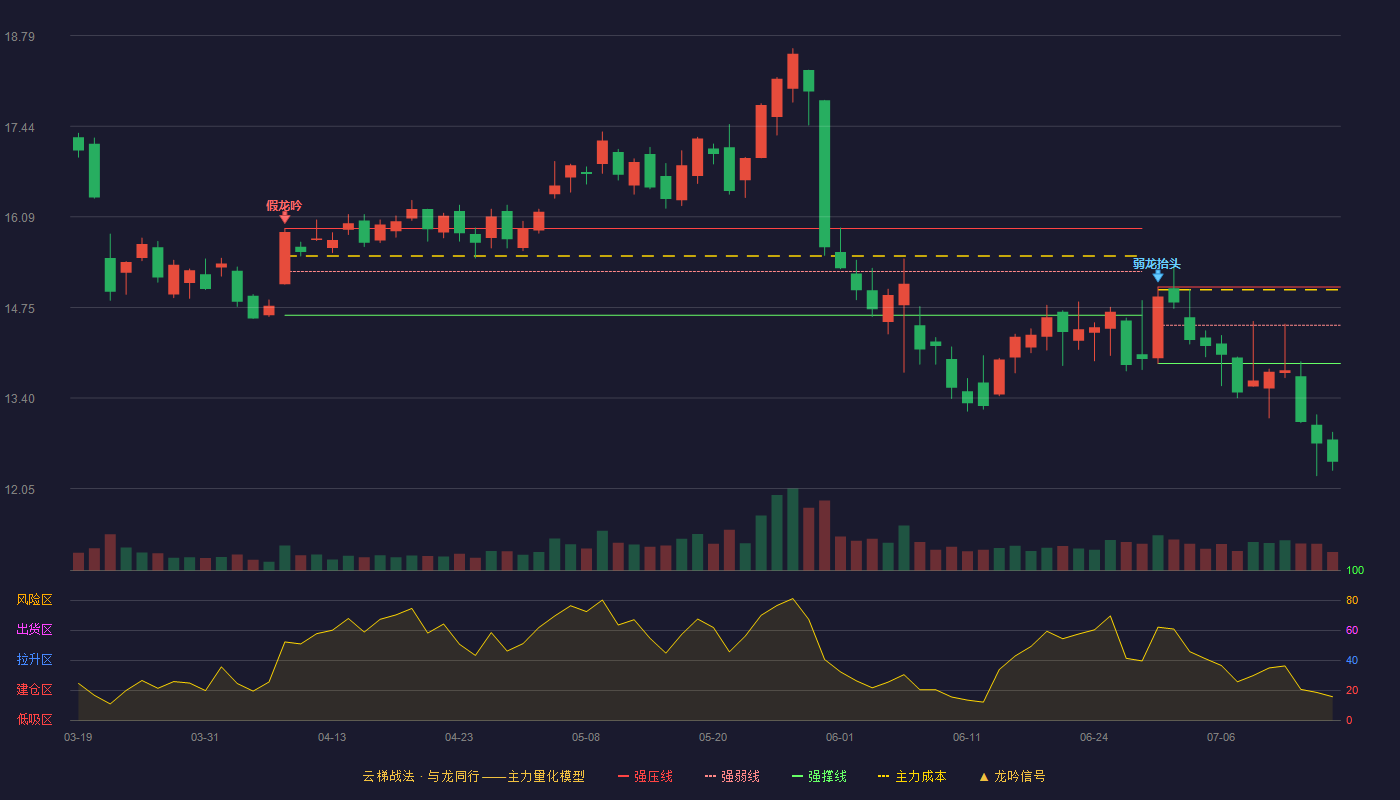Select the 出货区 zone label
The height and width of the screenshot is (800, 1400).
point(34,630)
